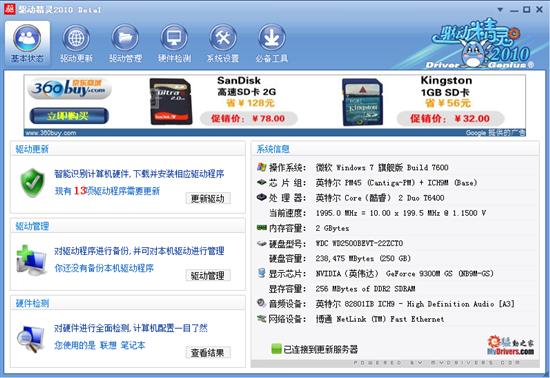550x378 pixels.
Task: Open the 系统设置 tools icon
Action: [x=223, y=38]
